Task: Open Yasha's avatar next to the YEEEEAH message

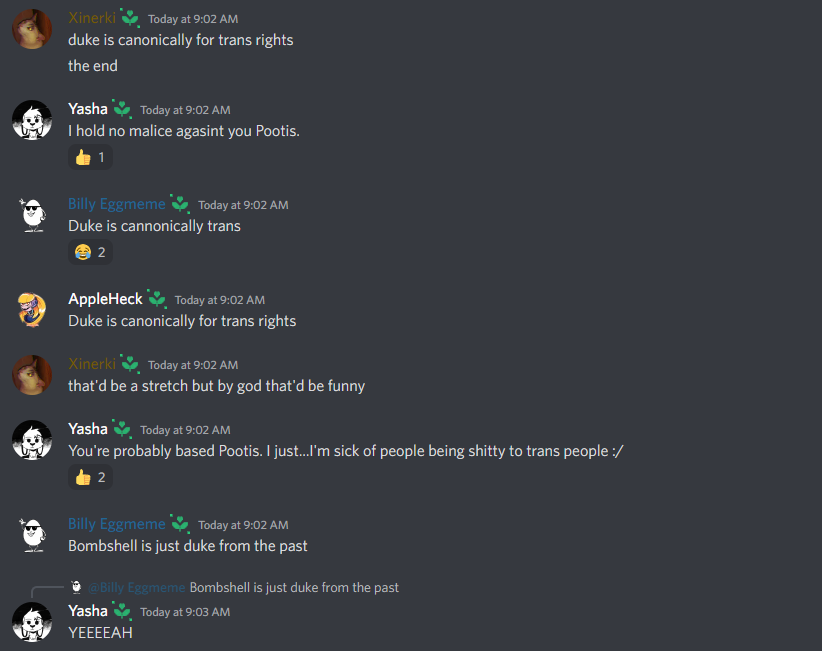Action: point(32,622)
